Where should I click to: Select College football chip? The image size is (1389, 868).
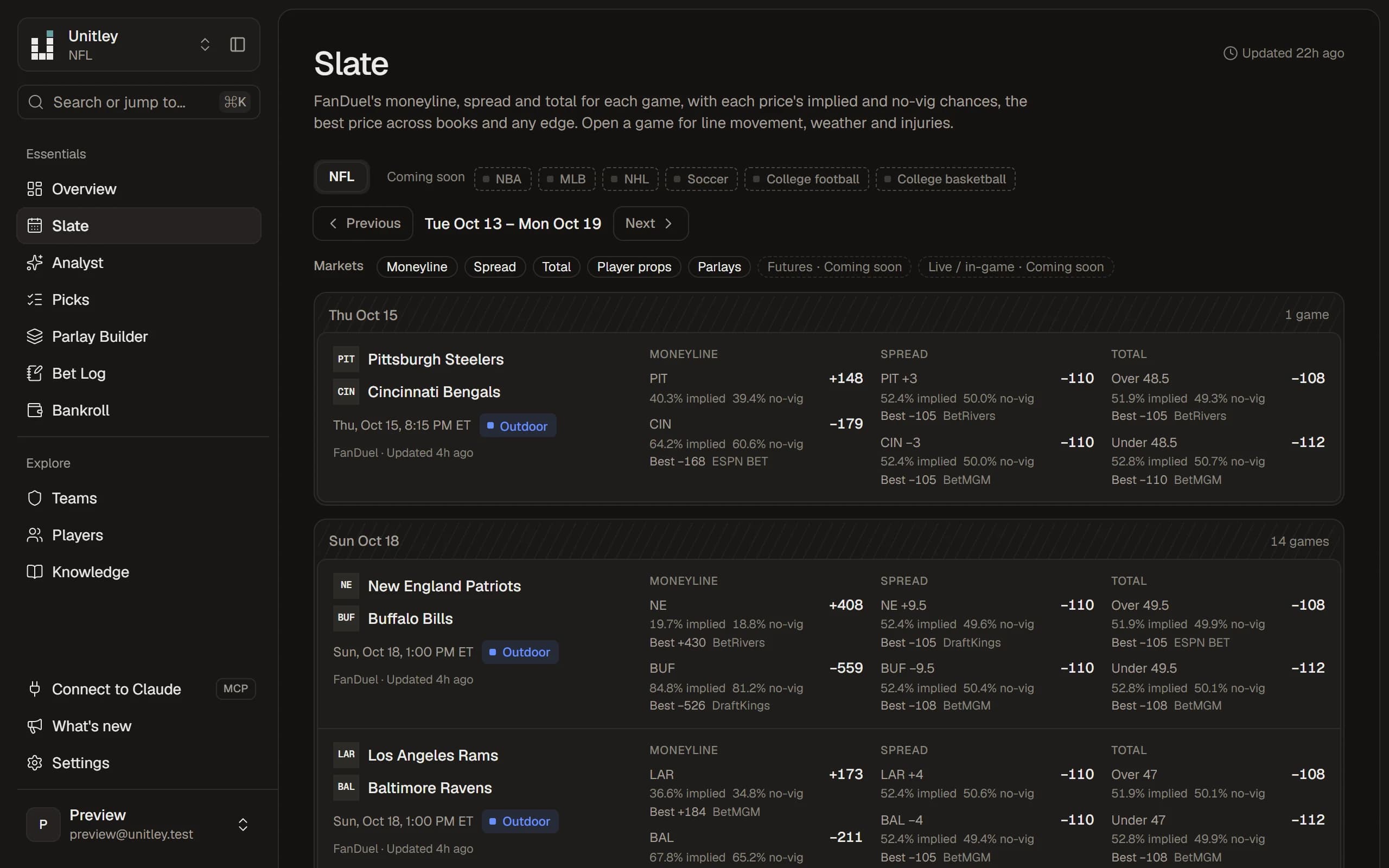806,179
